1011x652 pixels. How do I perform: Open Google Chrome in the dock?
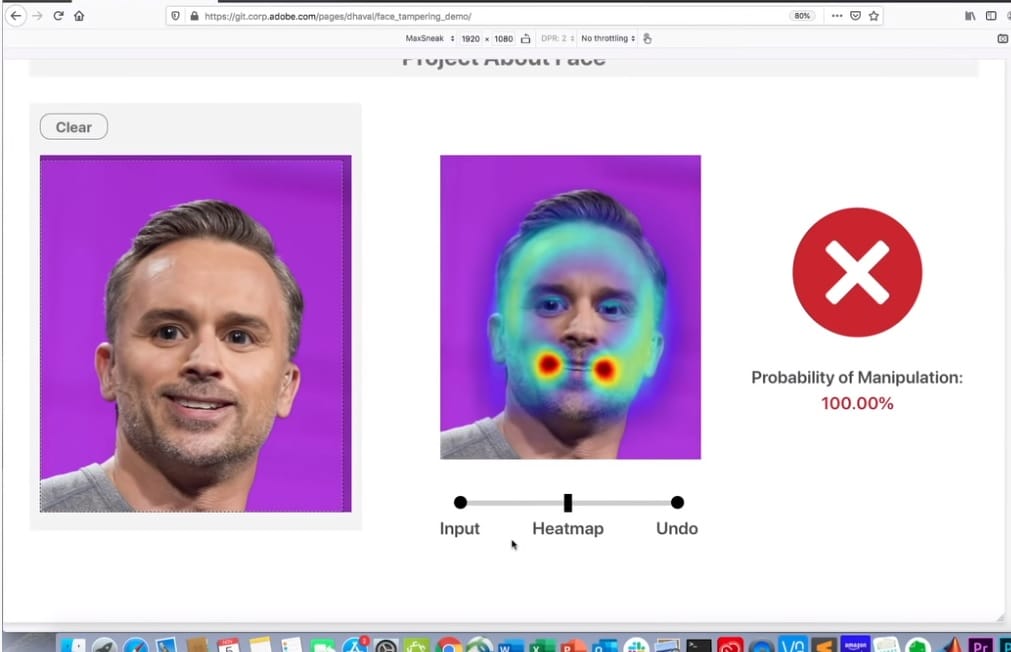[449, 645]
